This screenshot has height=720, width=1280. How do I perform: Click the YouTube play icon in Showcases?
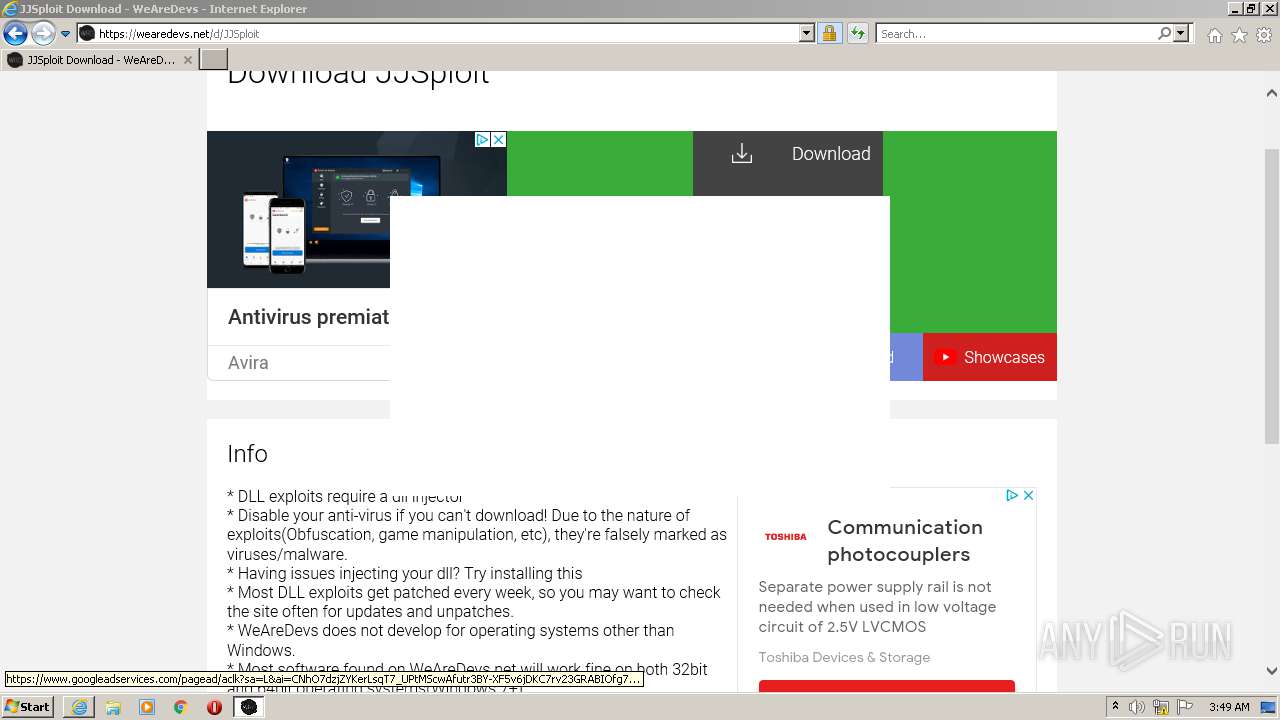point(945,357)
